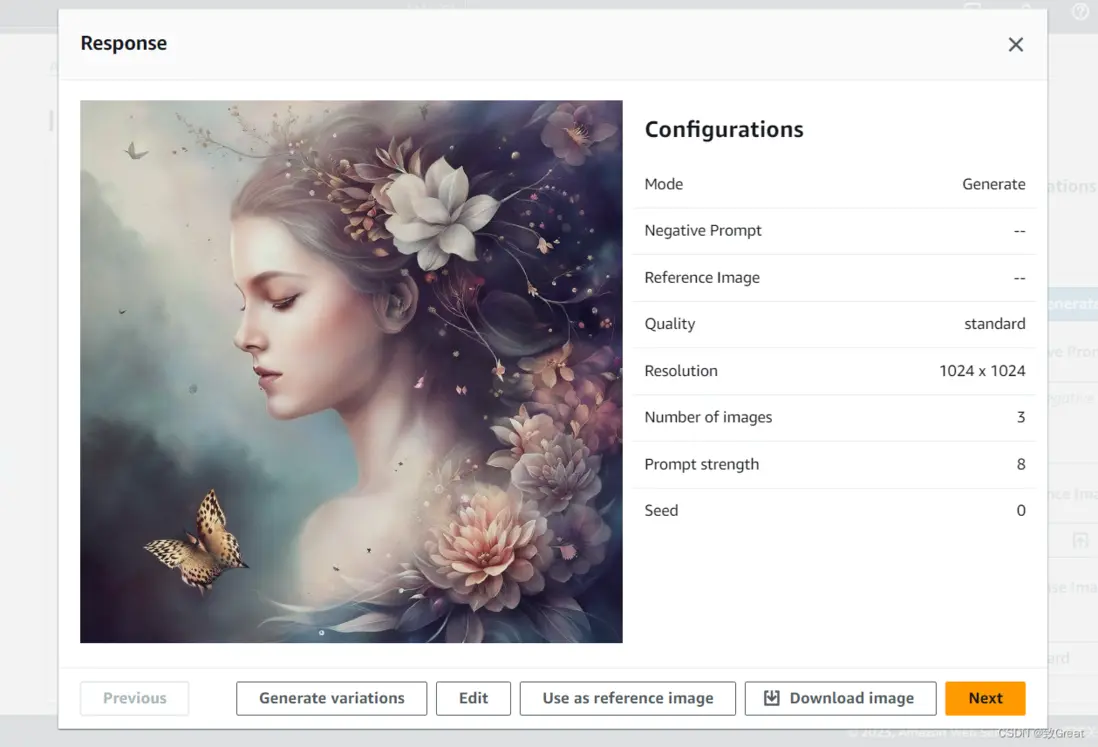The image size is (1098, 747).
Task: Click the Mode label
Action: [663, 184]
